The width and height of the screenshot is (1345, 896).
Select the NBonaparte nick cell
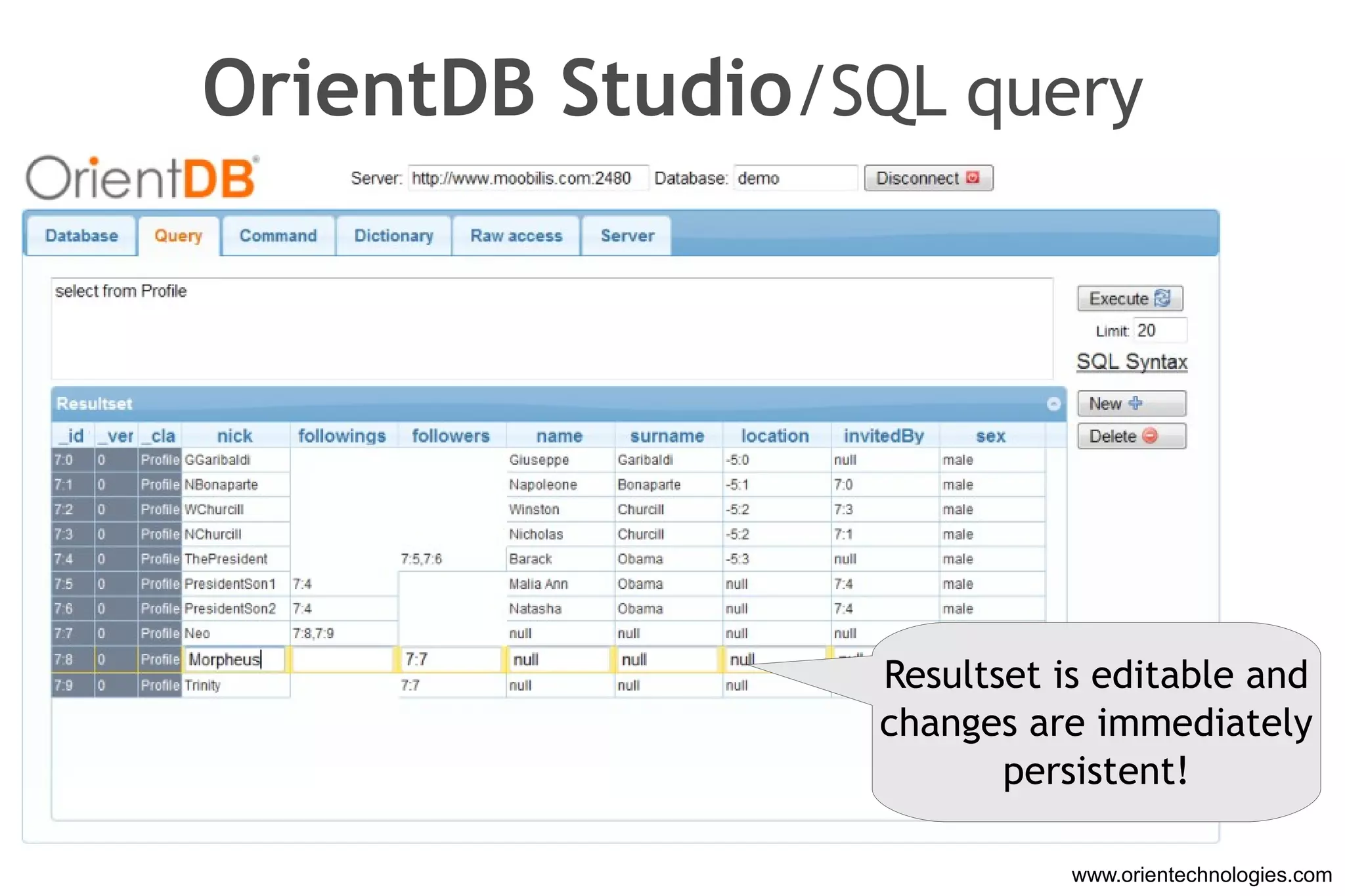[x=235, y=484]
